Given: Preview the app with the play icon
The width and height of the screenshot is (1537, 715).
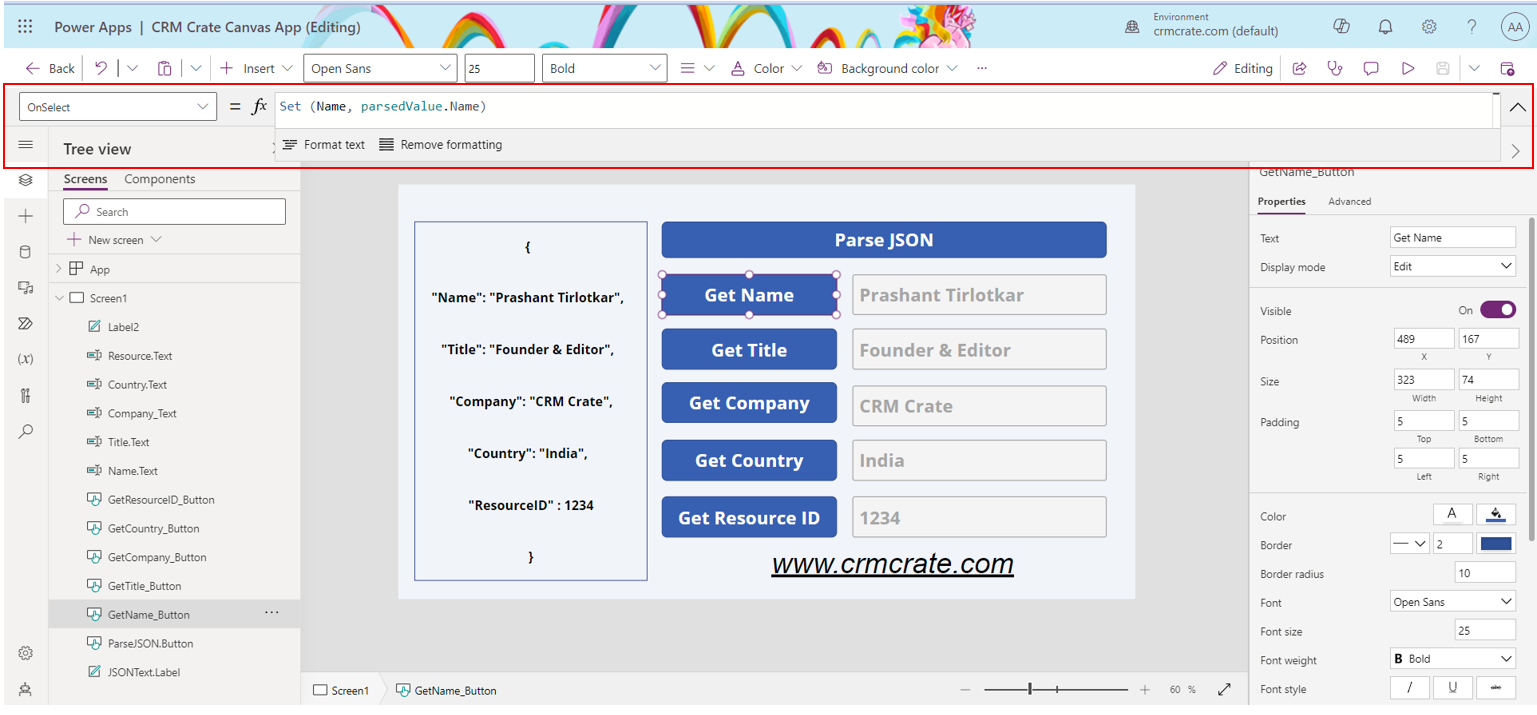Looking at the screenshot, I should coord(1408,67).
